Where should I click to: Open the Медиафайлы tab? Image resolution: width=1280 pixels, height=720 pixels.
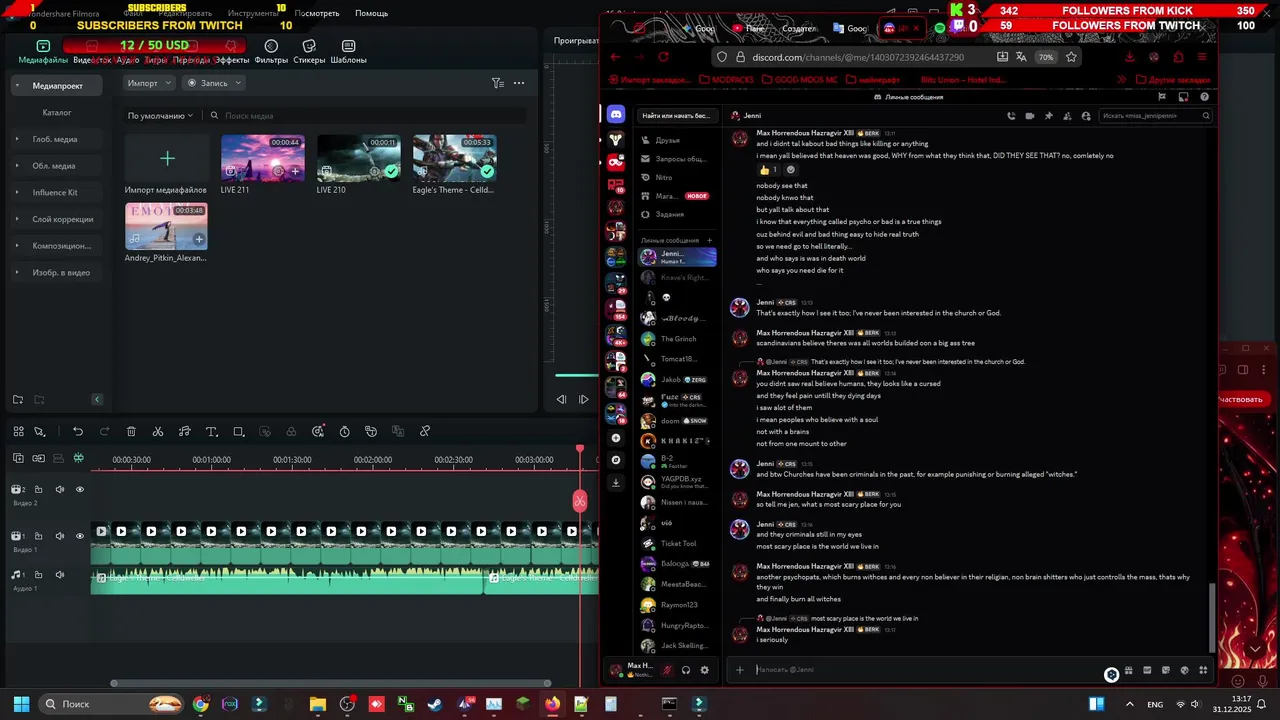point(43,52)
